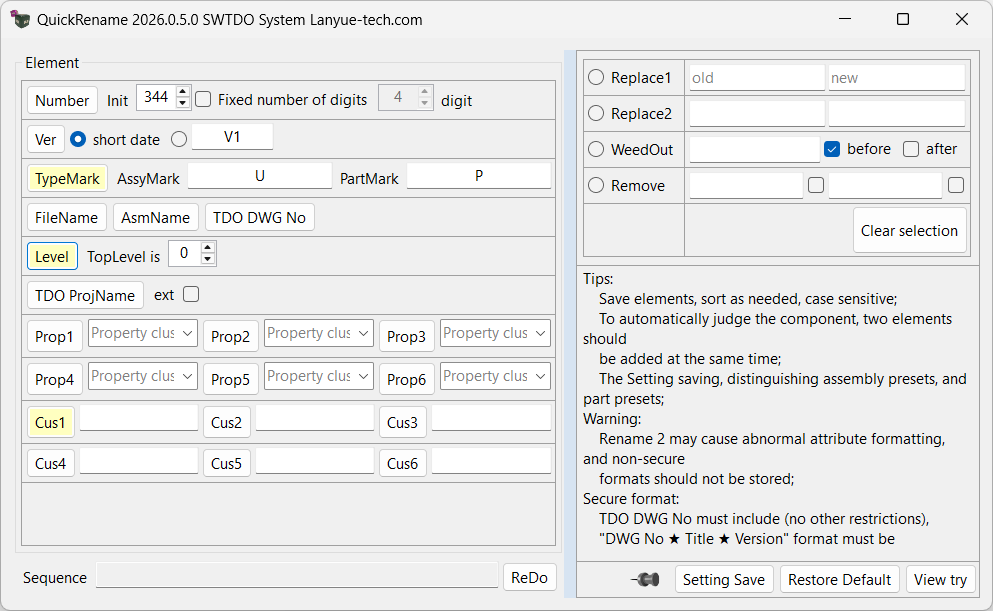
Task: Choose the WeedOut radio option
Action: point(596,149)
